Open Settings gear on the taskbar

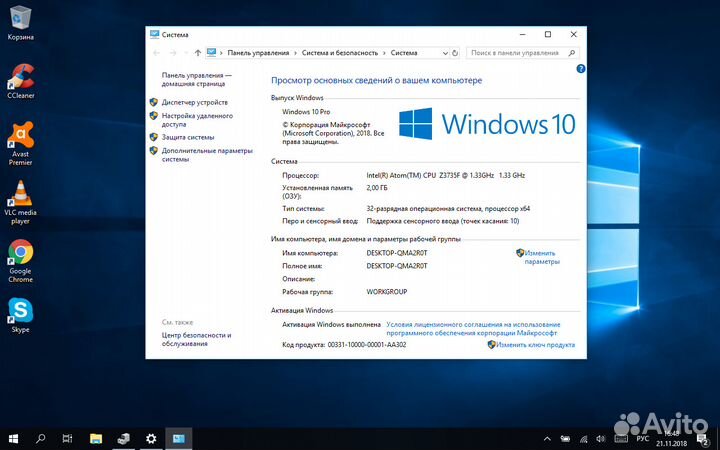[151, 439]
